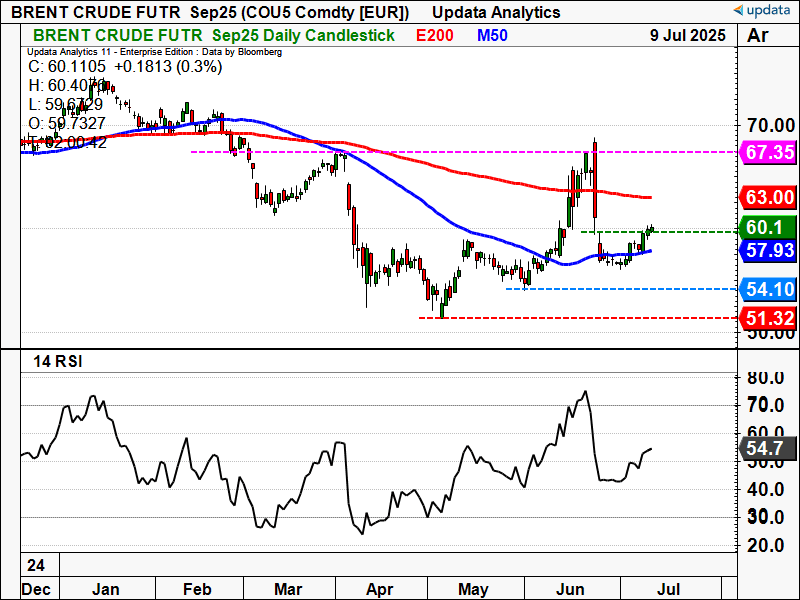Select Jul on the time axis
The height and width of the screenshot is (600, 800).
click(668, 589)
